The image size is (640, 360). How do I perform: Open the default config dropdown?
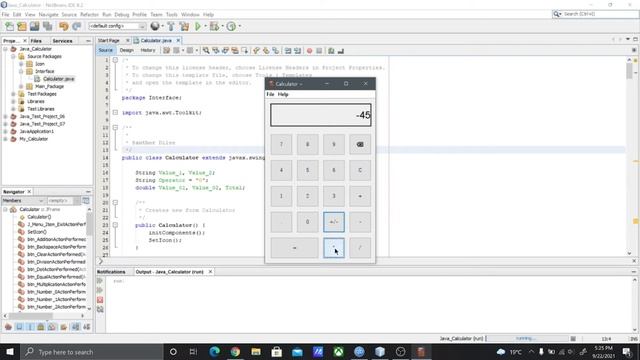coord(118,26)
